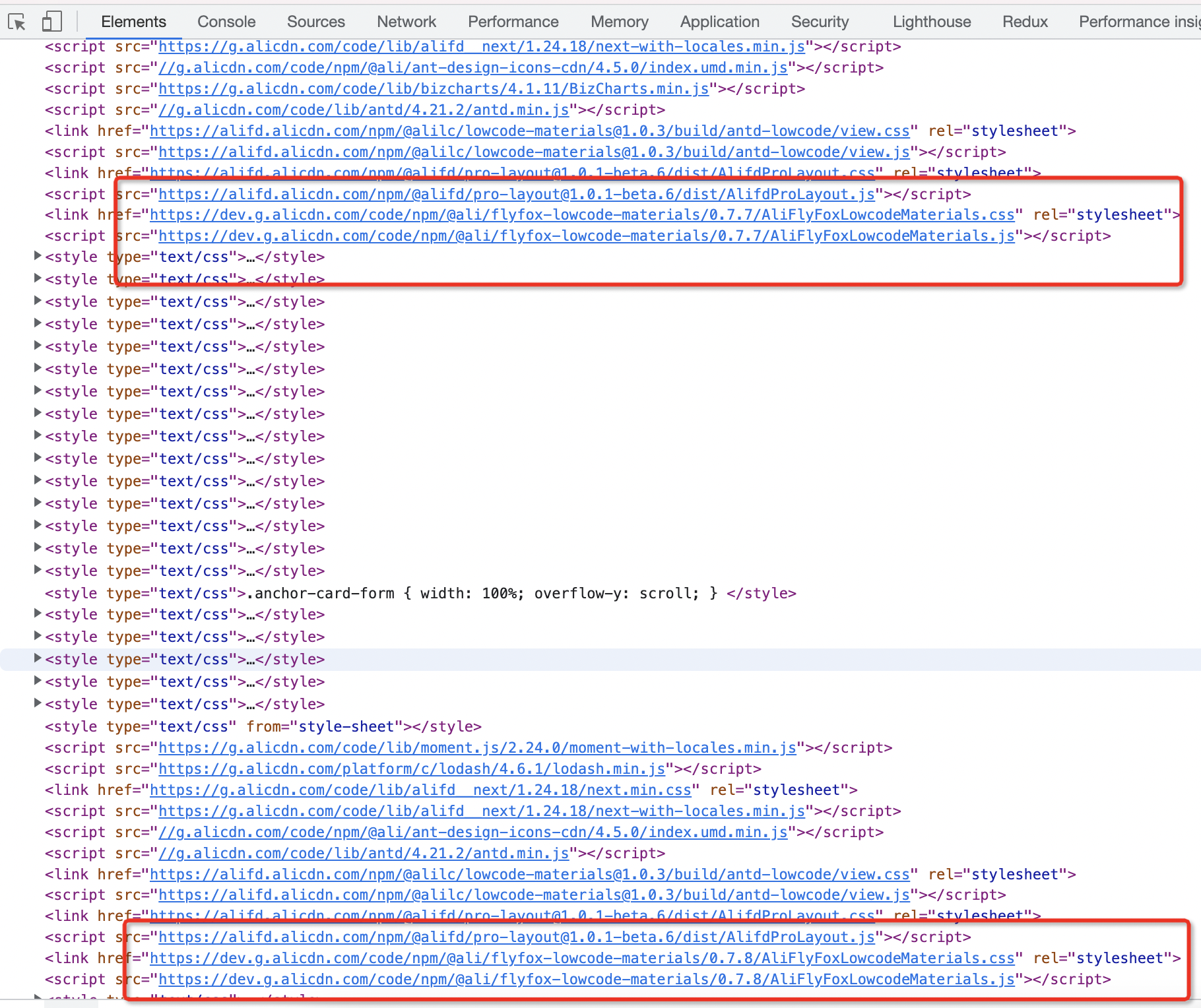Image resolution: width=1201 pixels, height=1008 pixels.
Task: Open the Redux tab
Action: pos(1025,22)
